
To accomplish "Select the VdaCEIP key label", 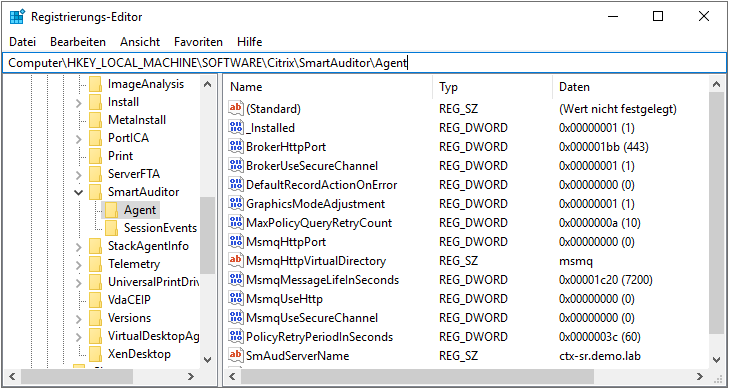I will (x=129, y=300).
